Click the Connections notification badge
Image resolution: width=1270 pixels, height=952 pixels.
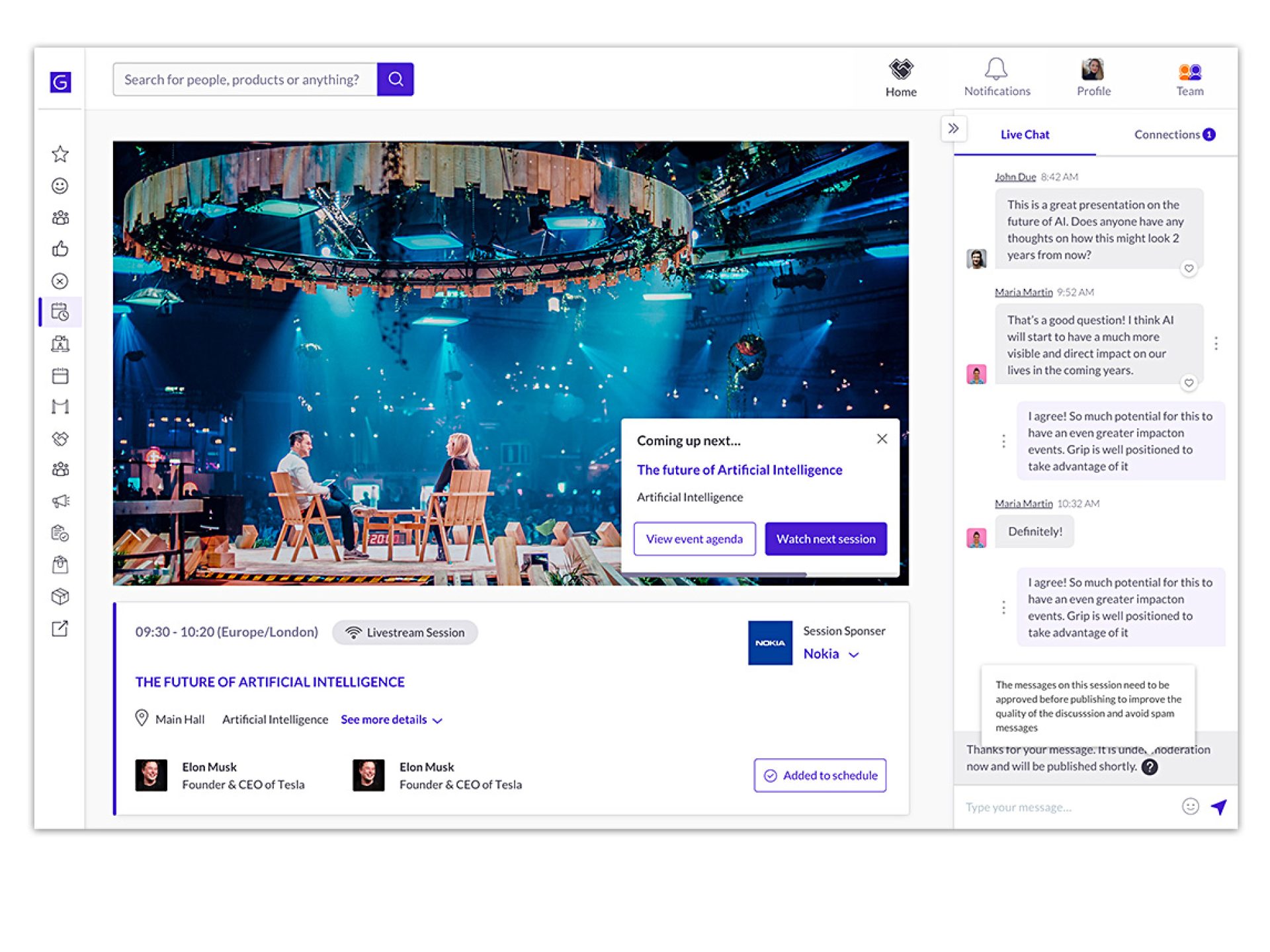[1209, 134]
